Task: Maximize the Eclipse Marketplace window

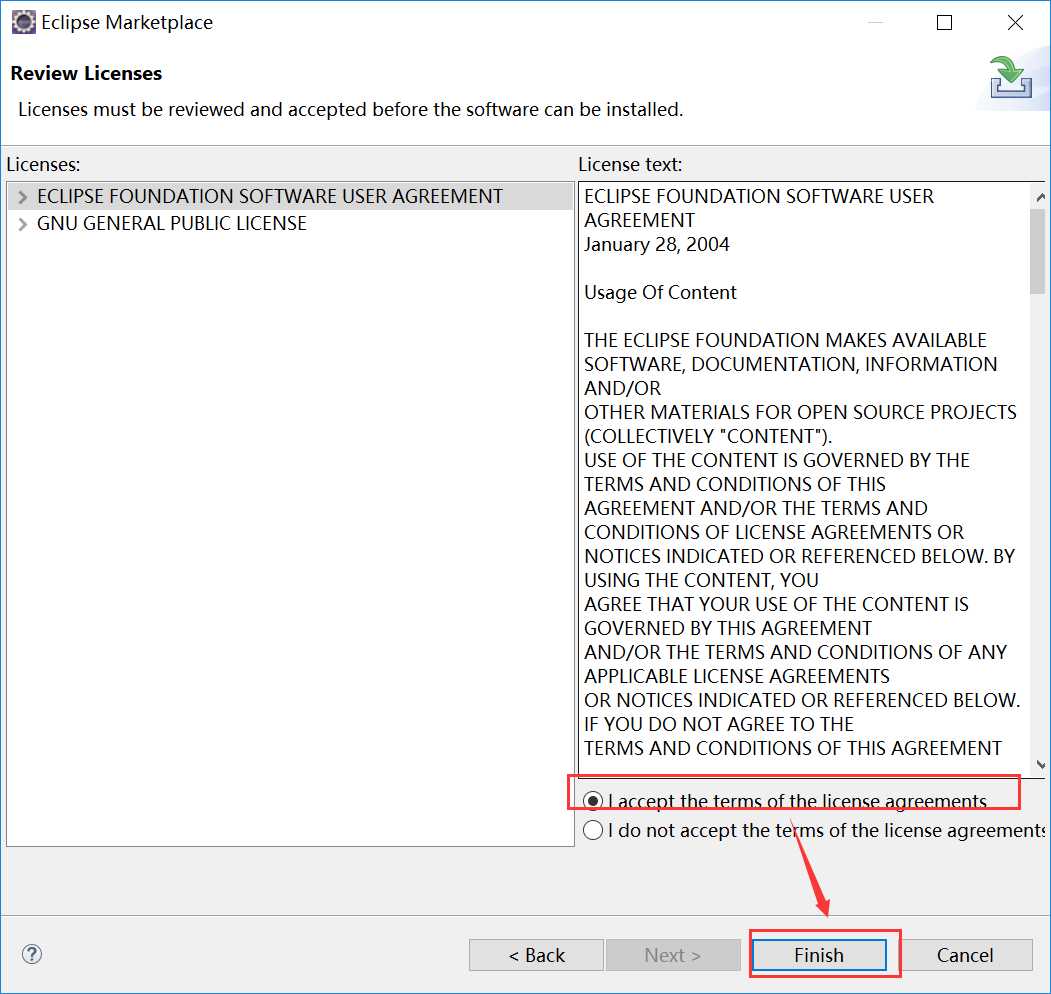Action: coord(944,23)
